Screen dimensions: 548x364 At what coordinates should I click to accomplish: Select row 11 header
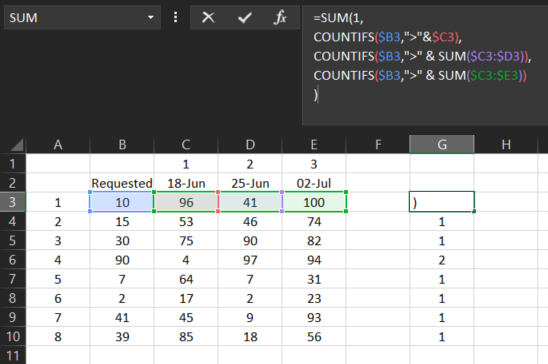13,355
